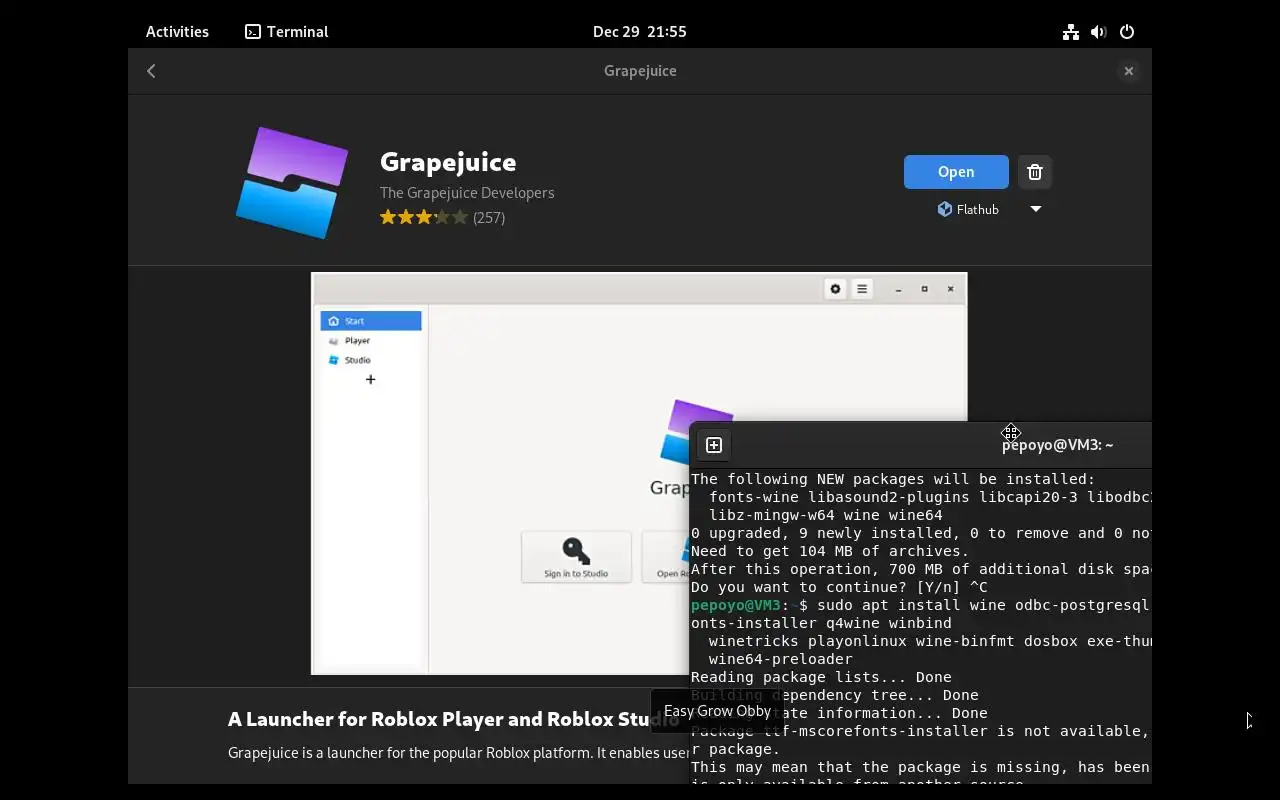
Task: Click the Flathub source label
Action: (x=968, y=209)
